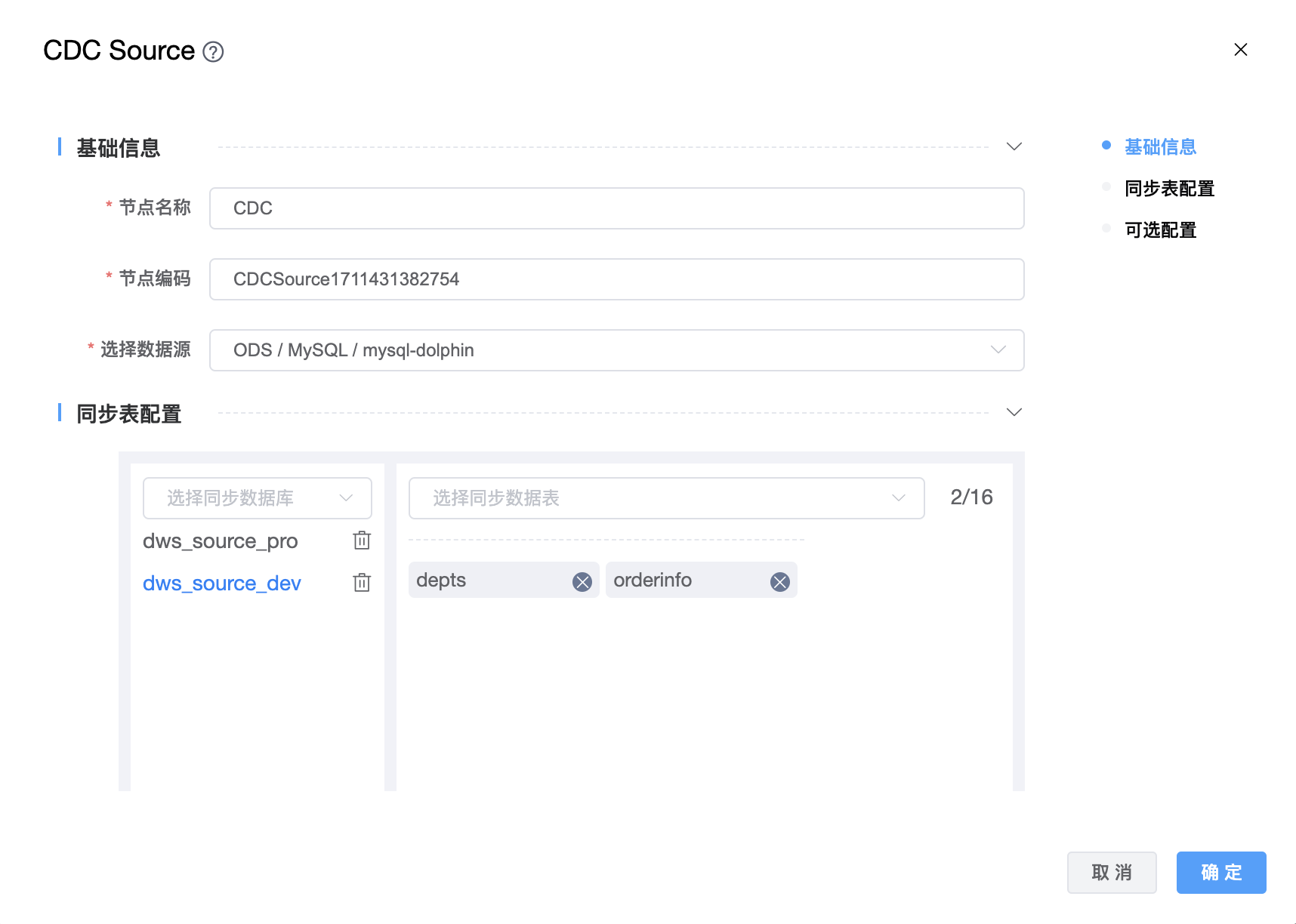The width and height of the screenshot is (1296, 924).
Task: Open the 选择同步数据表 dropdown
Action: 666,498
